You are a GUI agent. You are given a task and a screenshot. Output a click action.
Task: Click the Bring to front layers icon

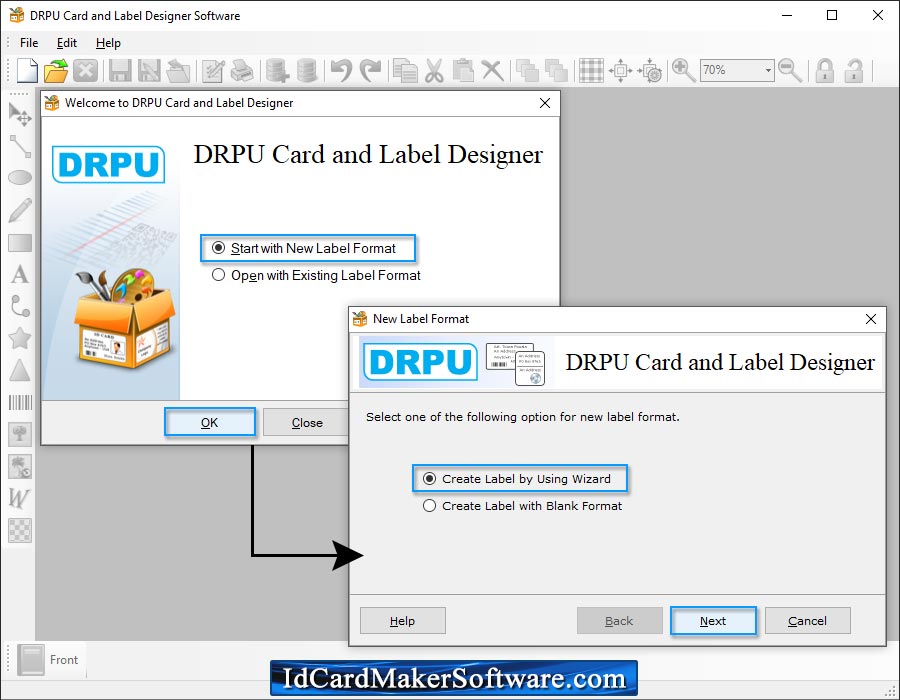tap(527, 71)
